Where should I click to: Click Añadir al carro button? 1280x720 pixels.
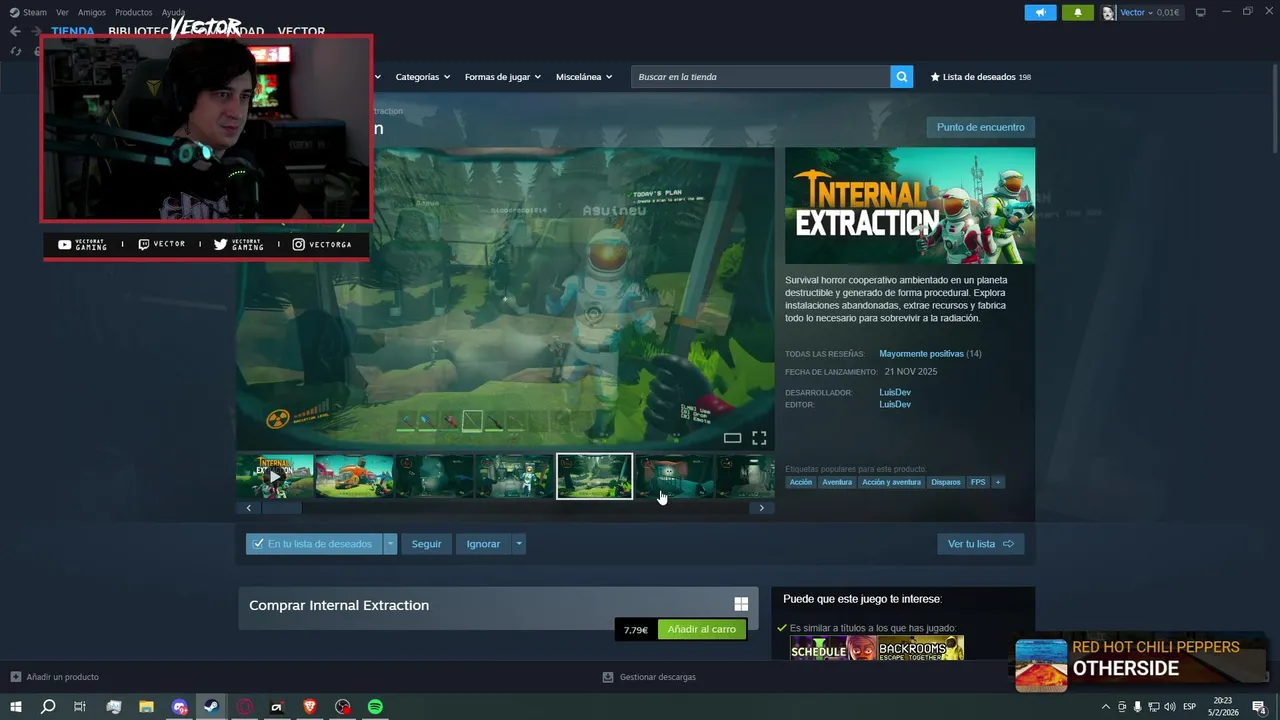[x=701, y=630]
